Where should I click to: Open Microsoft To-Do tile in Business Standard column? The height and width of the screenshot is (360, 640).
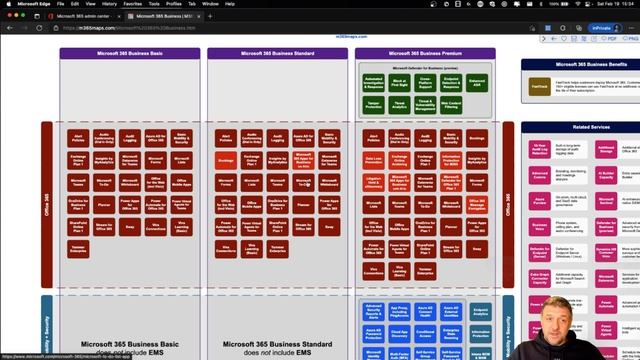[x=303, y=183]
